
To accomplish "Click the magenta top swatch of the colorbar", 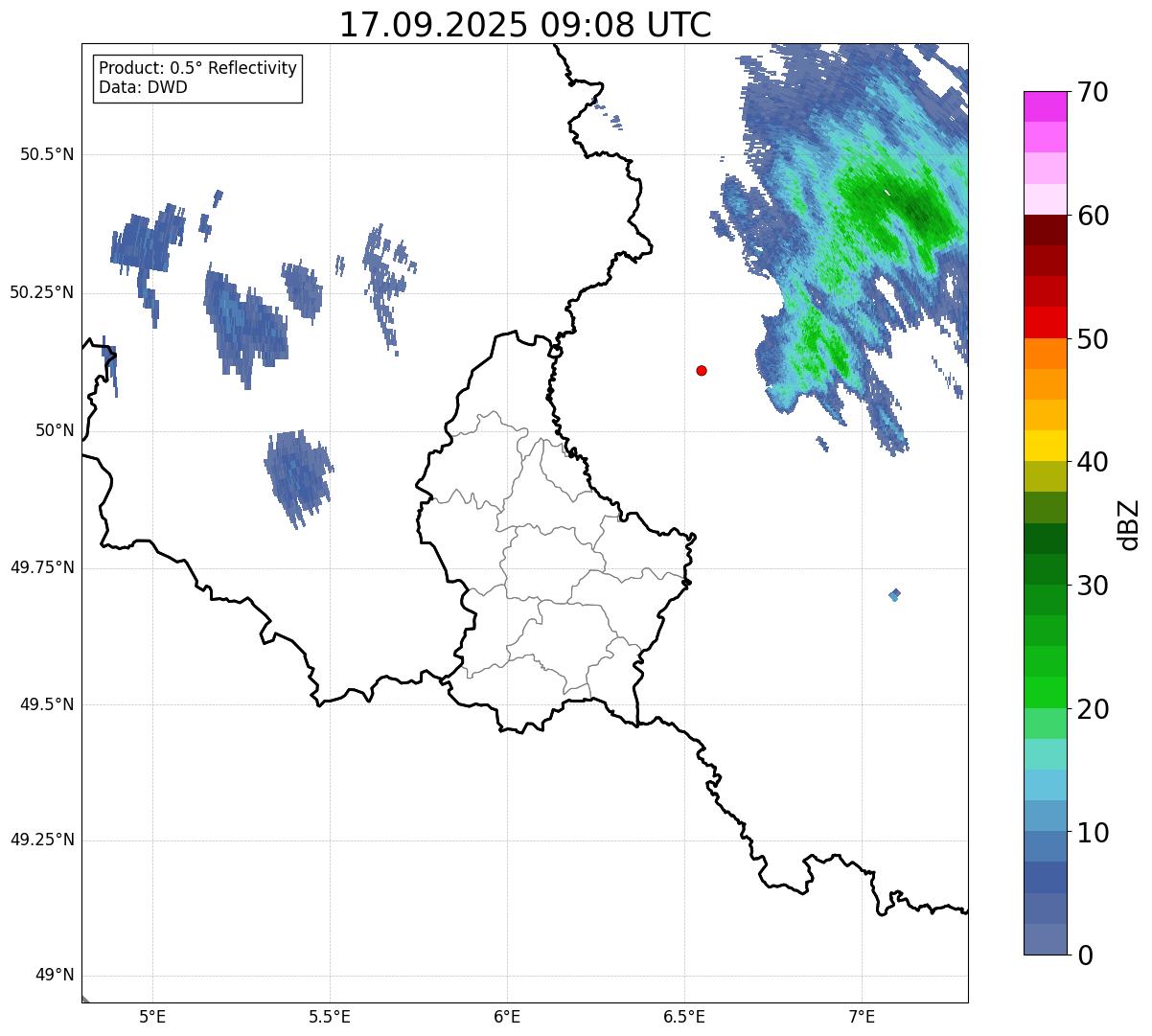I will point(1045,106).
